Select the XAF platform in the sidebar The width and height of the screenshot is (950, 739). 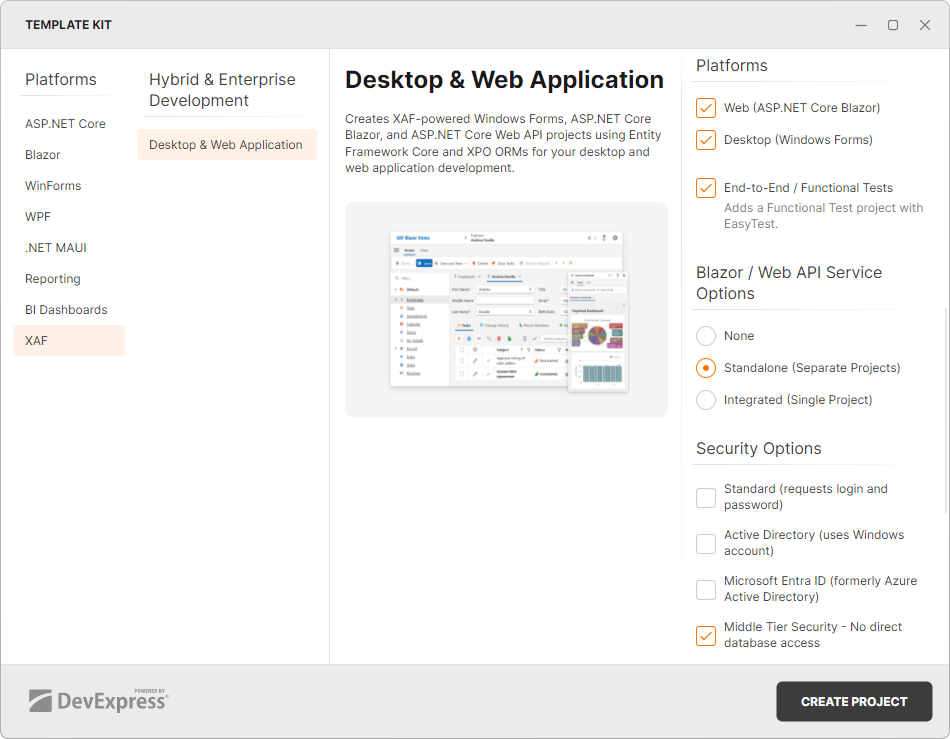tap(36, 340)
